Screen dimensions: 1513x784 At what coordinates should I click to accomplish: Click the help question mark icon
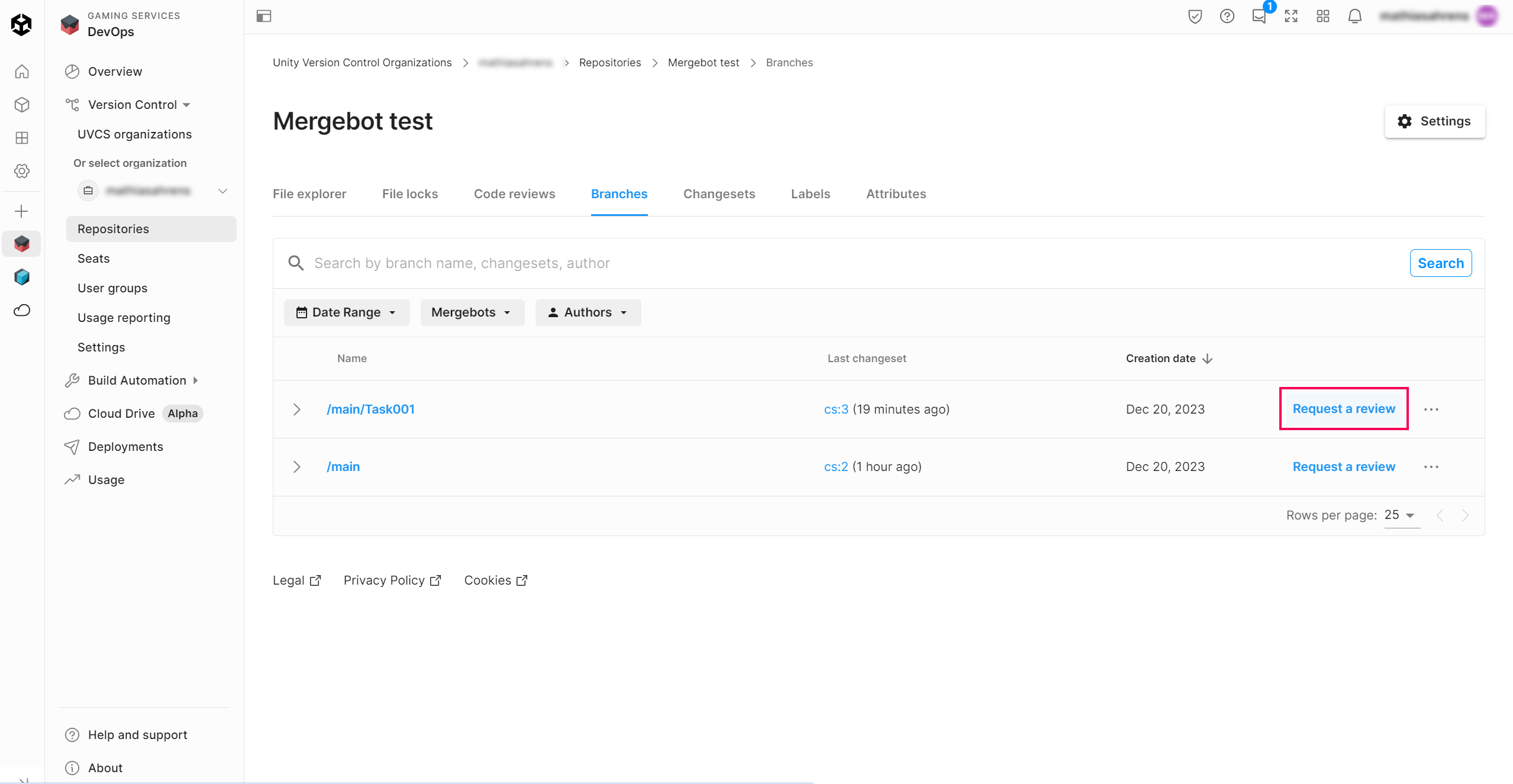pyautogui.click(x=1227, y=17)
